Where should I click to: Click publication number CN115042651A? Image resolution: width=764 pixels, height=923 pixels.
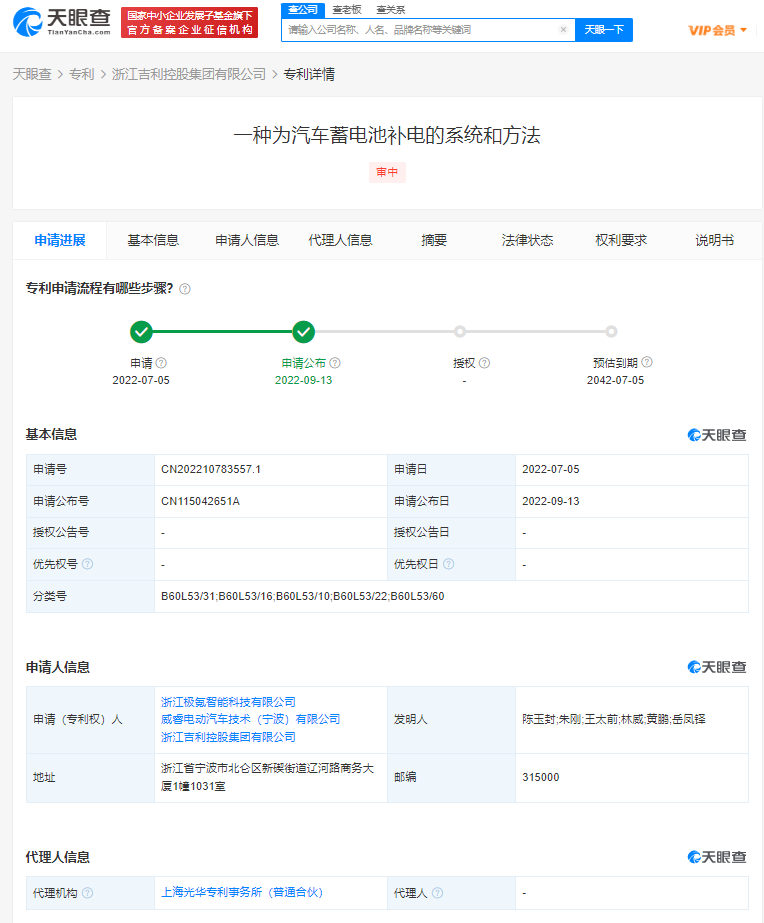[200, 501]
